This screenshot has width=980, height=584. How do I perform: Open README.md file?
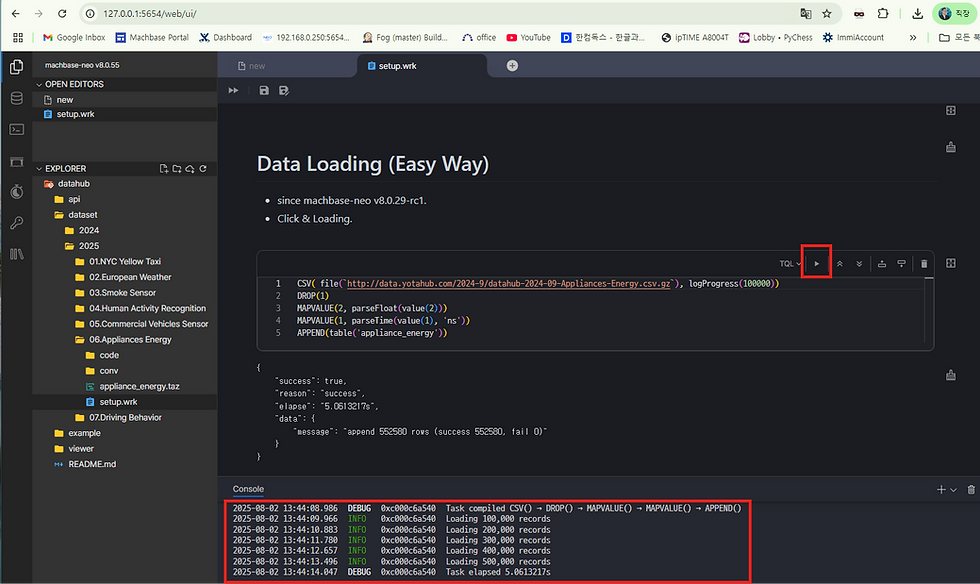[125, 465]
